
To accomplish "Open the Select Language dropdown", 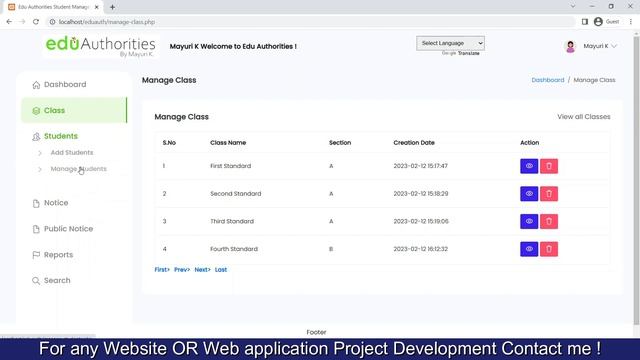I will coord(450,43).
